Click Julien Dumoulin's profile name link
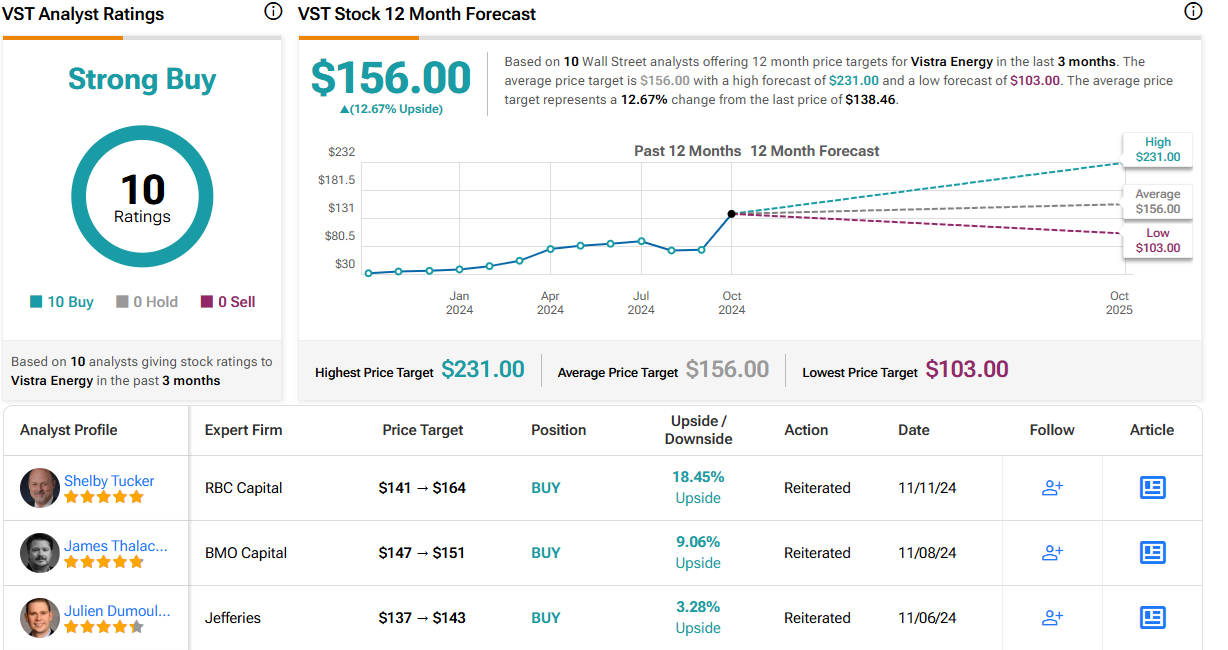The width and height of the screenshot is (1228, 650). (x=117, y=611)
